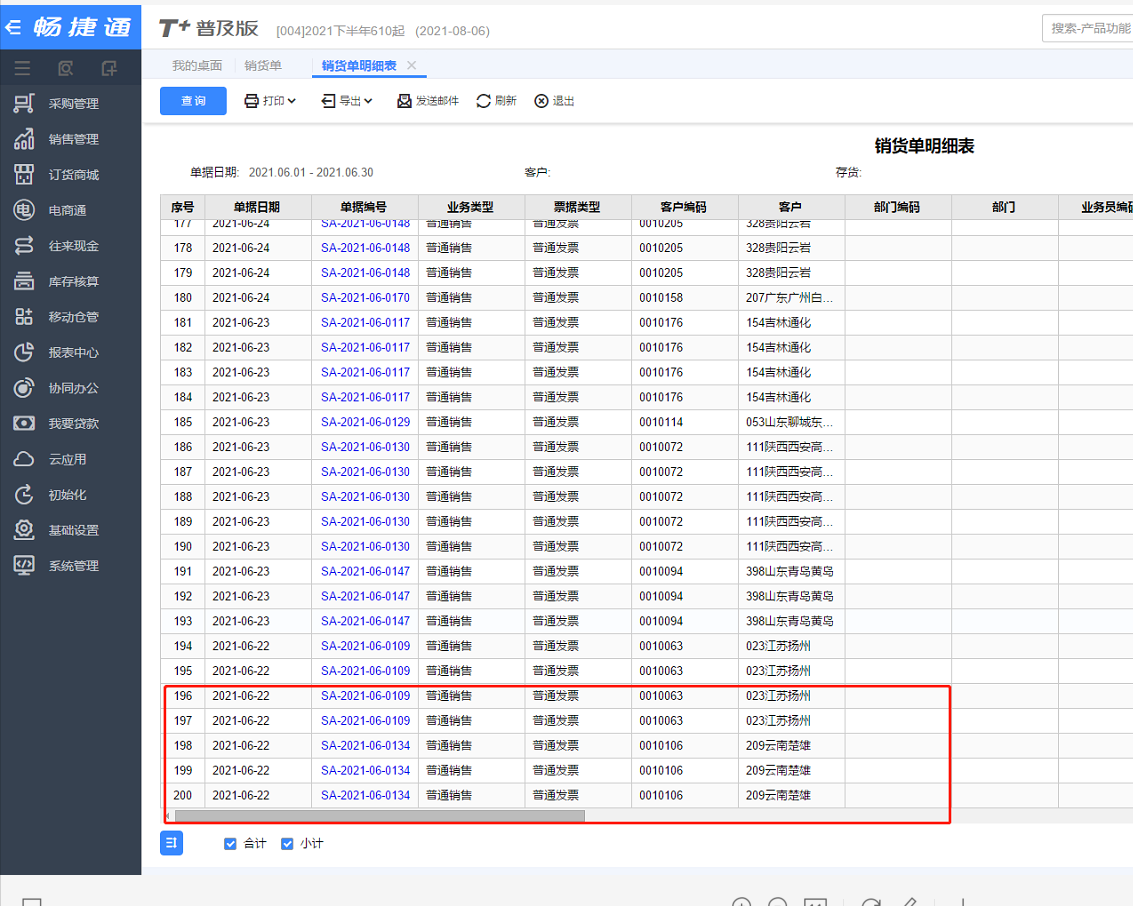Open the 基础设置 gear icon
This screenshot has width=1133, height=906.
click(24, 530)
